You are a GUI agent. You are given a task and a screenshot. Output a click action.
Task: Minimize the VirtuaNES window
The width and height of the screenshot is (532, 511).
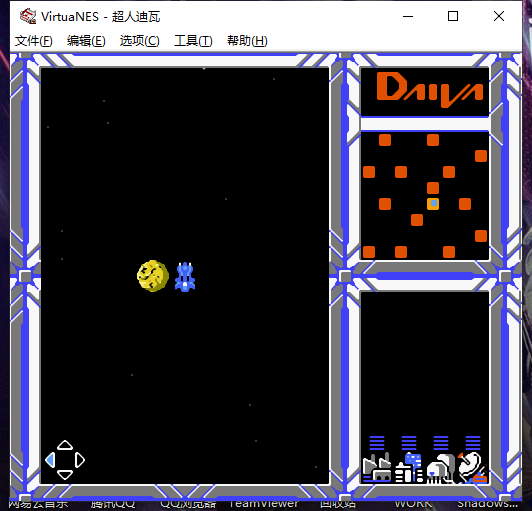tap(408, 16)
